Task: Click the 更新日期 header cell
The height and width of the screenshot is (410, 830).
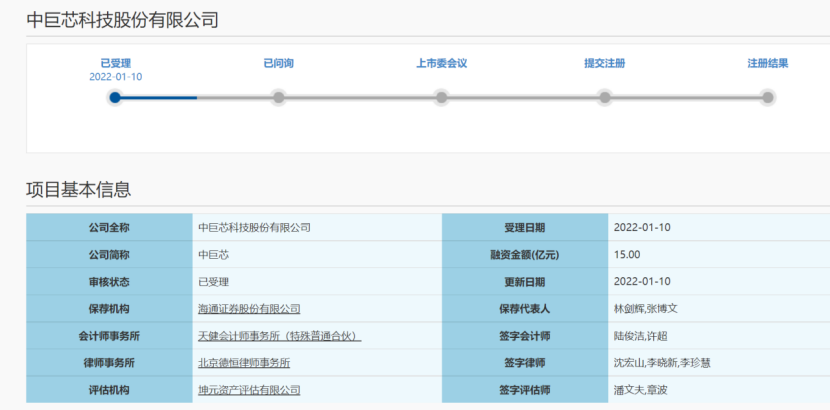Action: 525,282
